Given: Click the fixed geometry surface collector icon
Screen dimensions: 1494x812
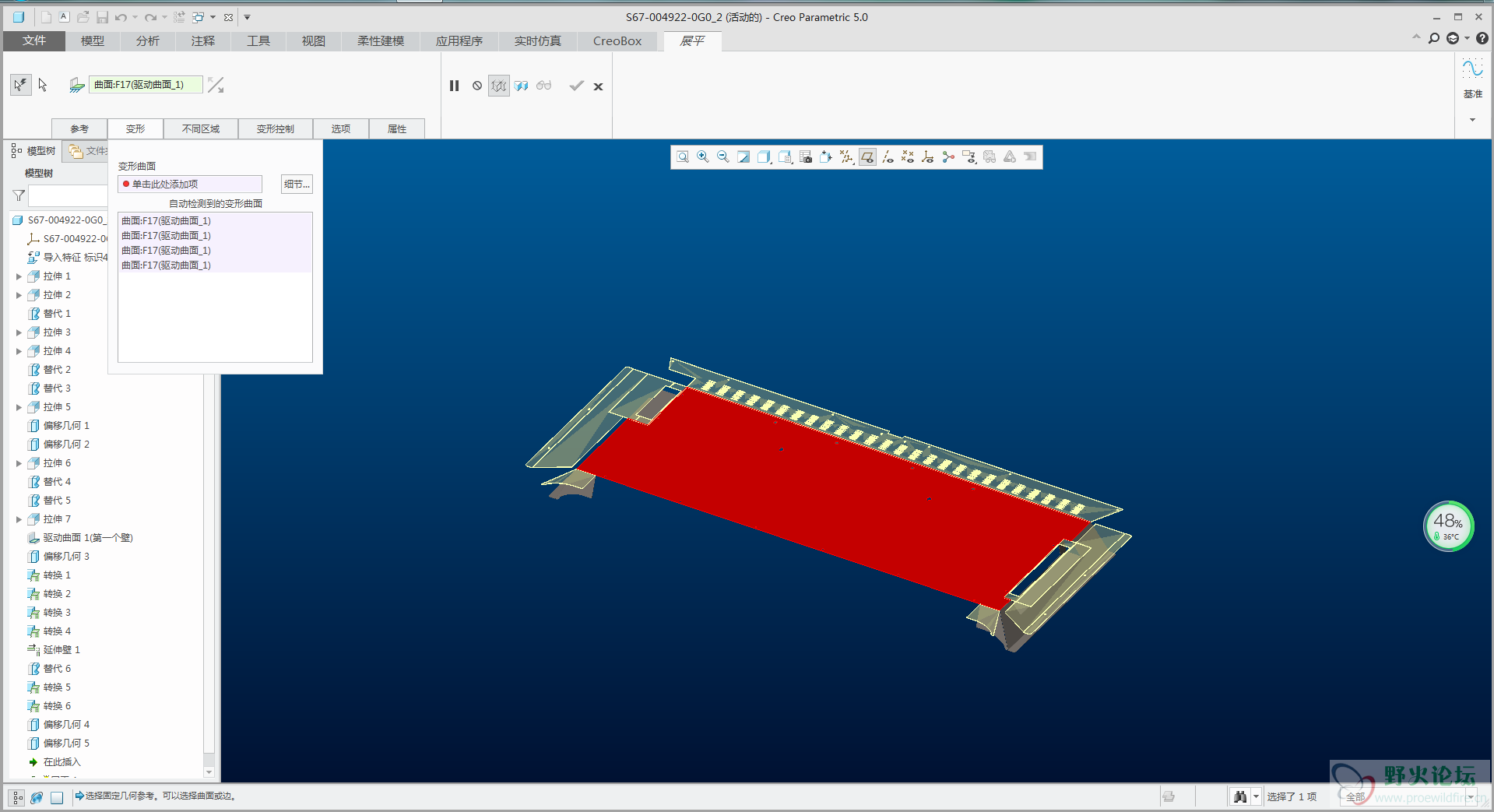Looking at the screenshot, I should [x=76, y=85].
